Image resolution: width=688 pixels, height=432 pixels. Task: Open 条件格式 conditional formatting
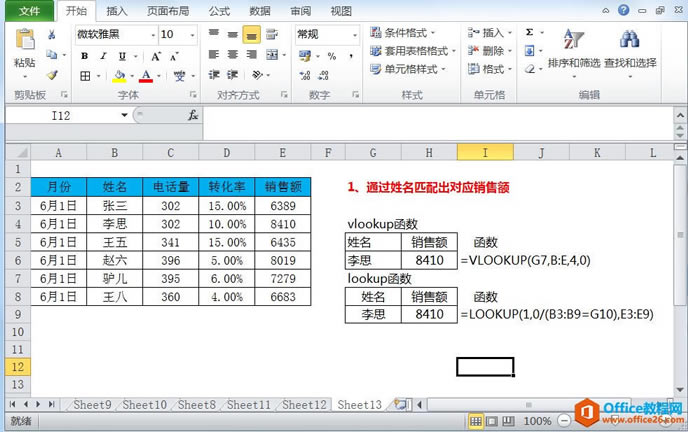point(402,32)
